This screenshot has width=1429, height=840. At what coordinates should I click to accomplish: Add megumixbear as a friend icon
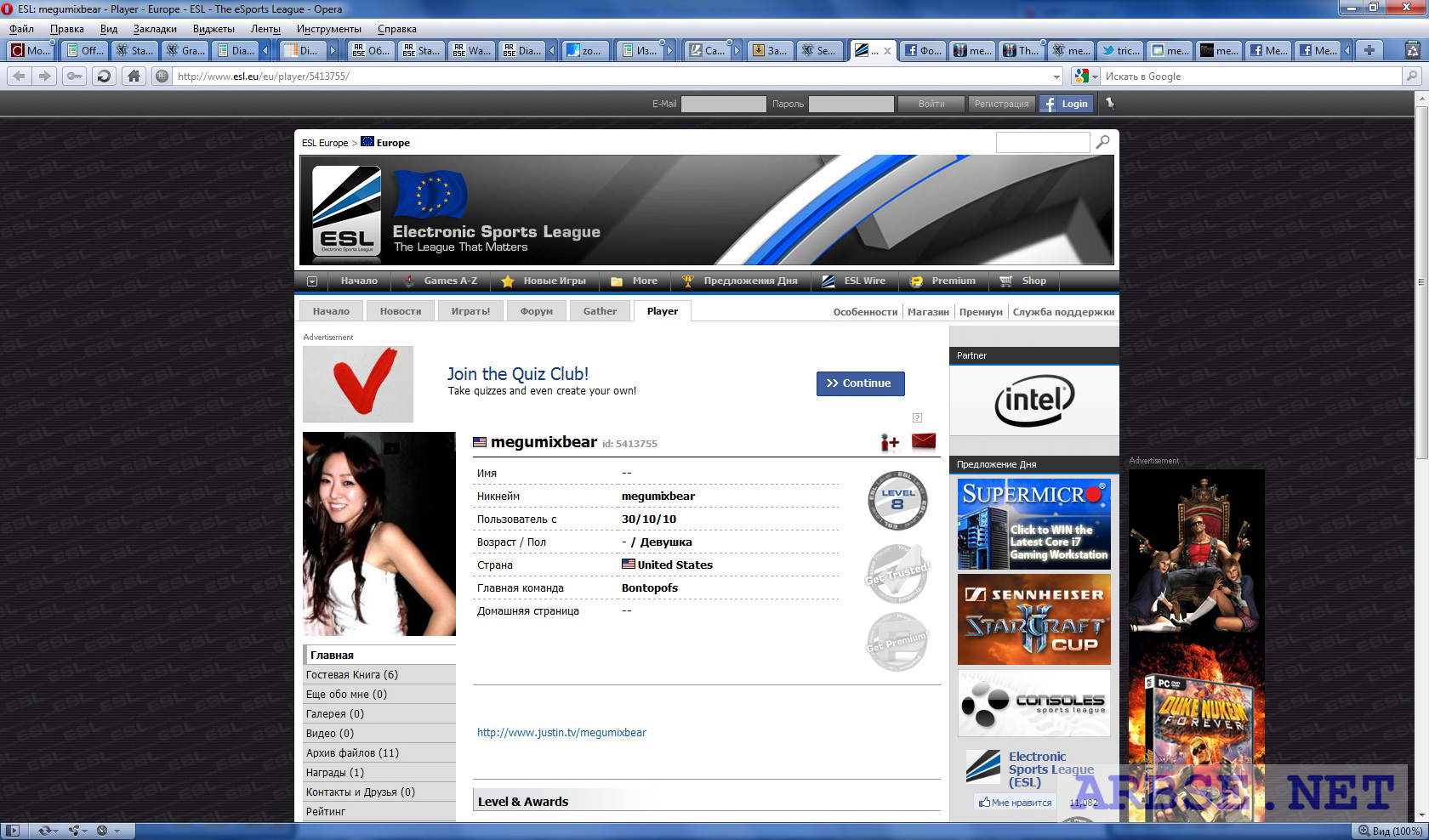890,442
